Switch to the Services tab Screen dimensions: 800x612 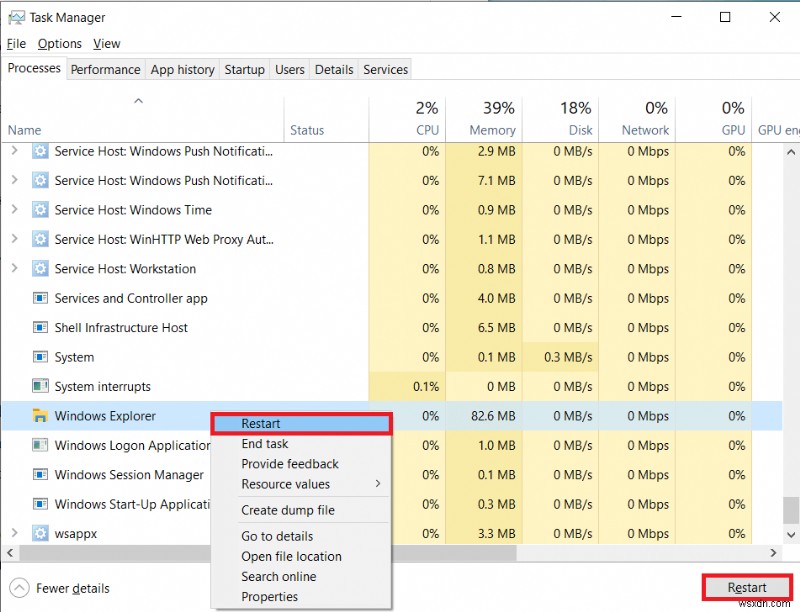[x=385, y=69]
